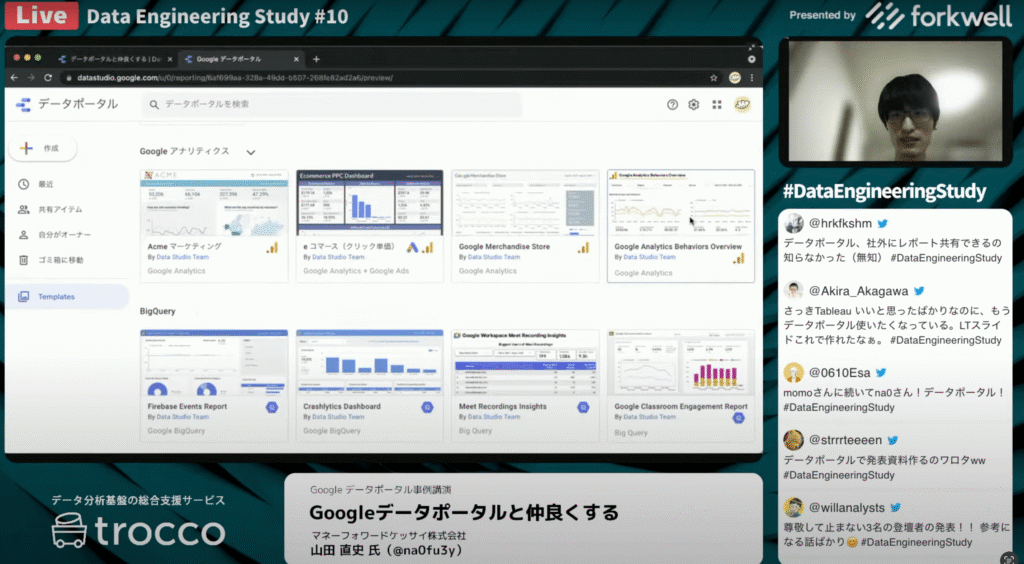Open the Chrome three-dot menu

click(x=752, y=78)
